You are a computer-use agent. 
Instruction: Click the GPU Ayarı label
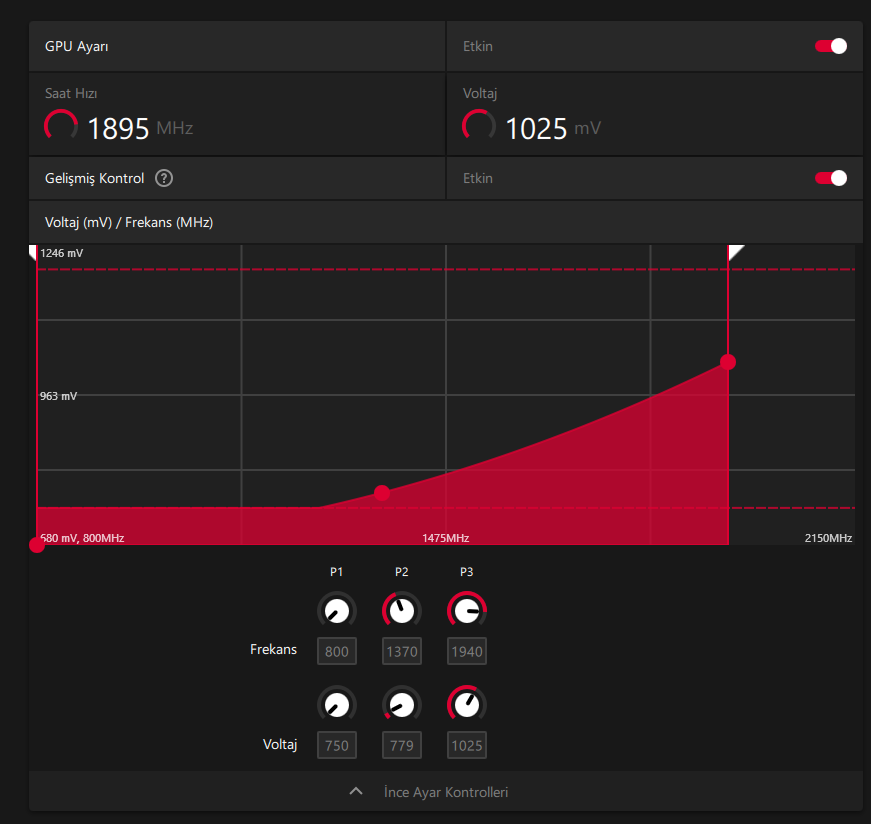point(77,46)
